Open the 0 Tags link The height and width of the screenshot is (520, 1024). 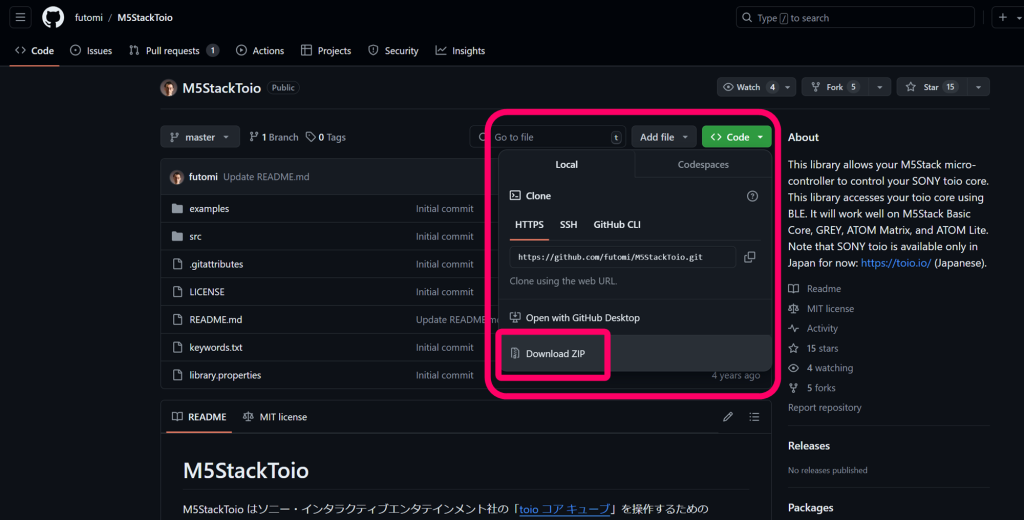(x=326, y=137)
